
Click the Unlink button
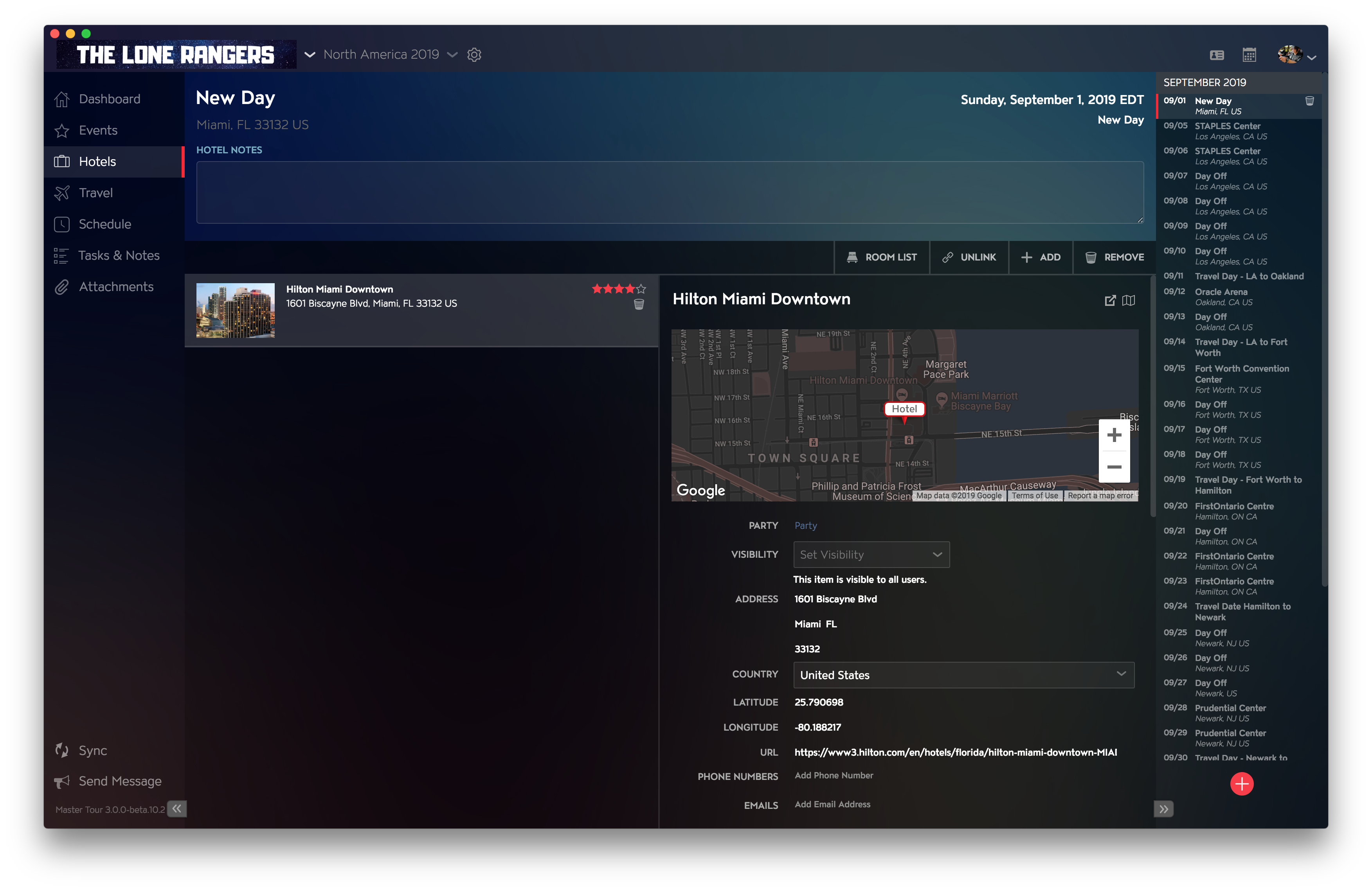click(969, 257)
